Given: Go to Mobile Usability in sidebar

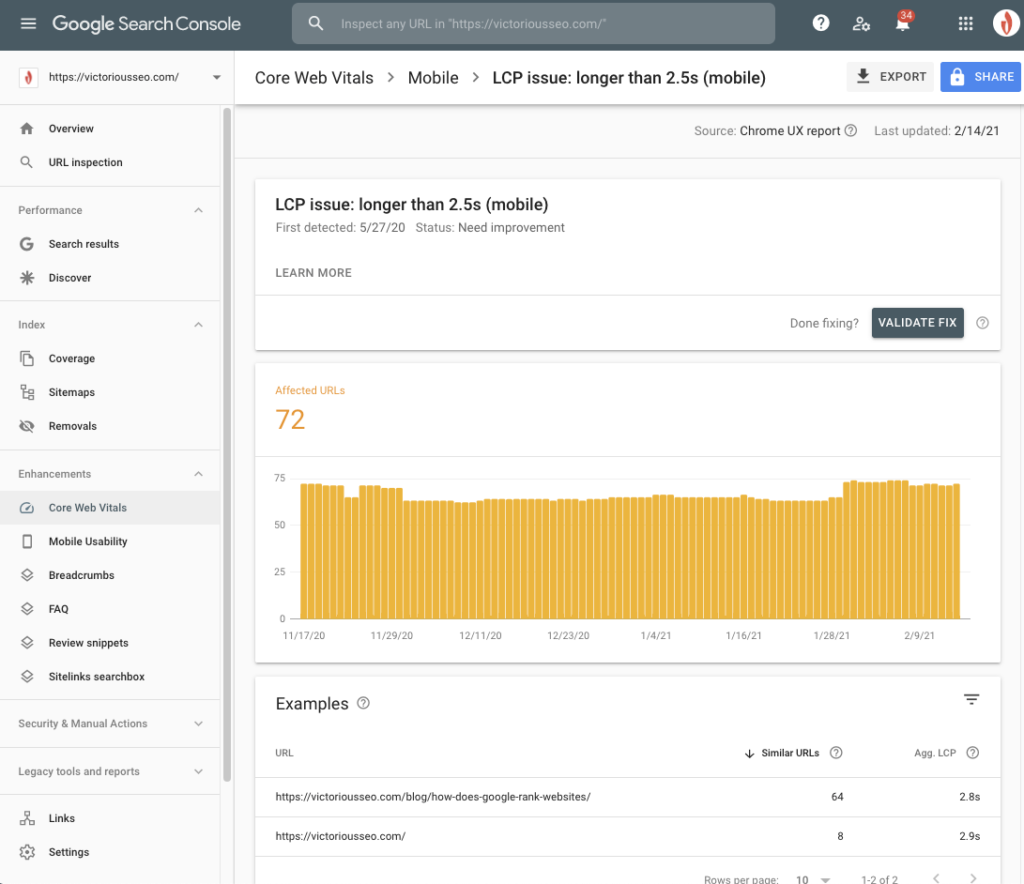Looking at the screenshot, I should click(x=88, y=542).
